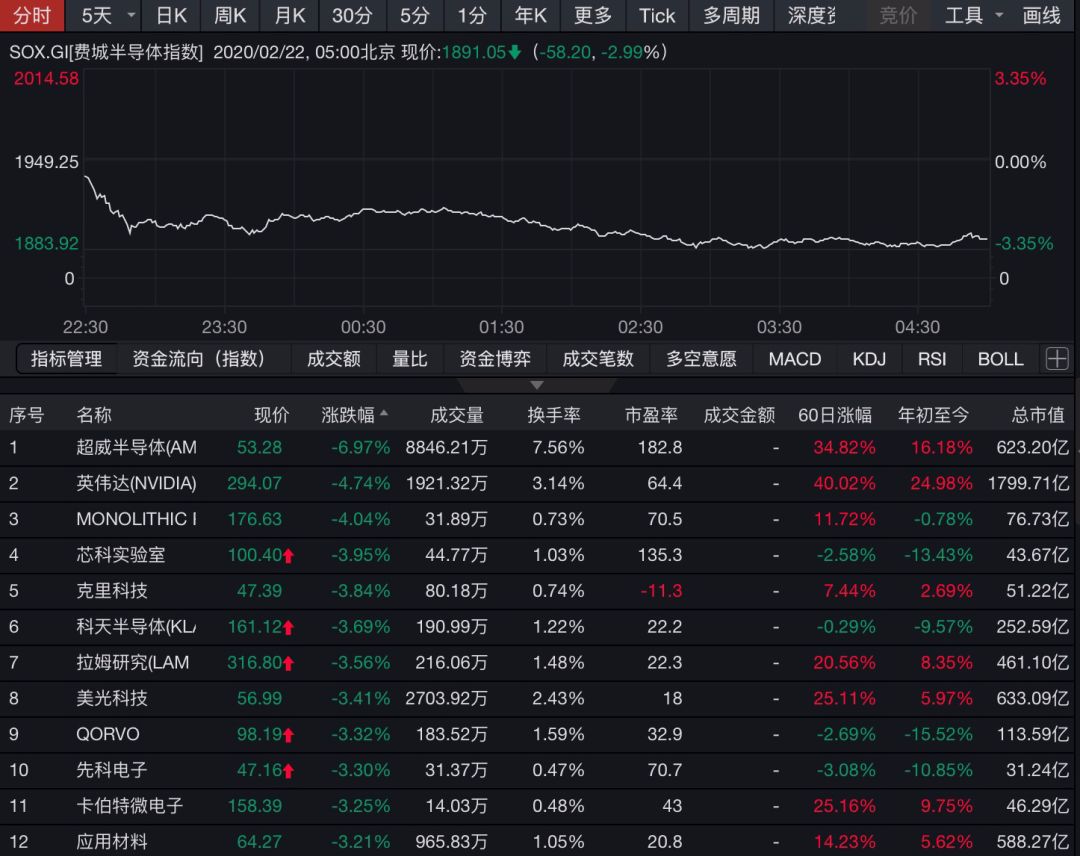Select the QORVO row
The height and width of the screenshot is (856, 1080).
537,734
